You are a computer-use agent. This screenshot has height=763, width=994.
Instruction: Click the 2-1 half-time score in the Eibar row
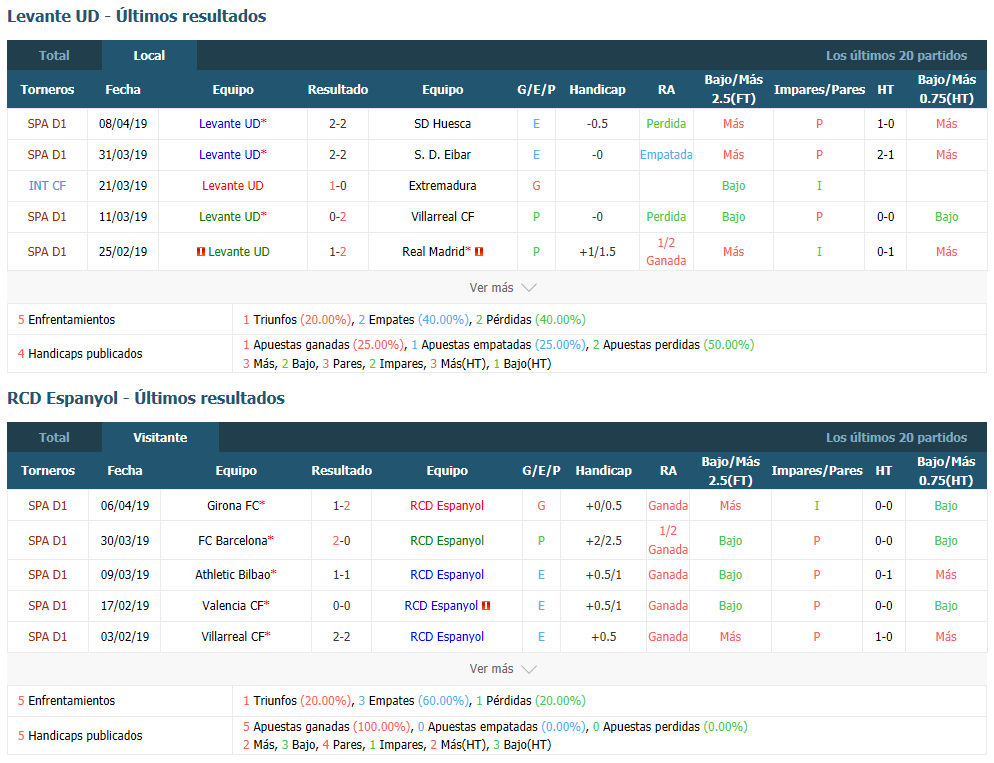pyautogui.click(x=886, y=155)
